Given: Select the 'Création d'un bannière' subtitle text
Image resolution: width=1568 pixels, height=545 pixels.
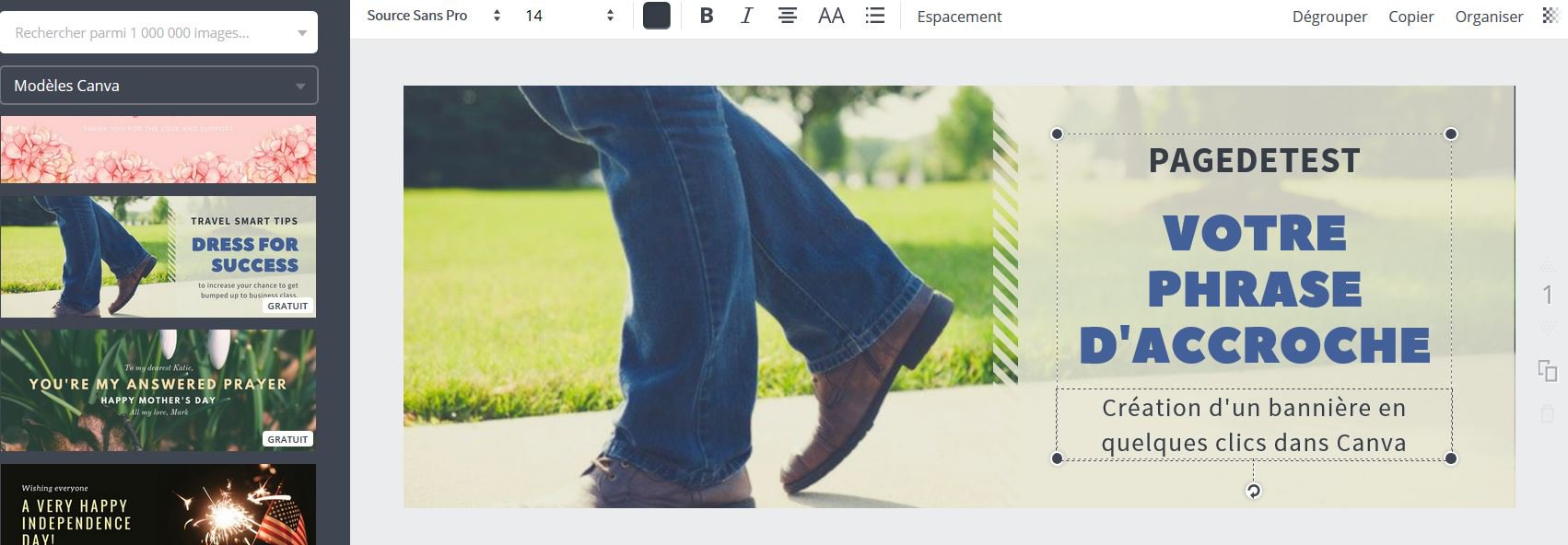Looking at the screenshot, I should (x=1254, y=425).
